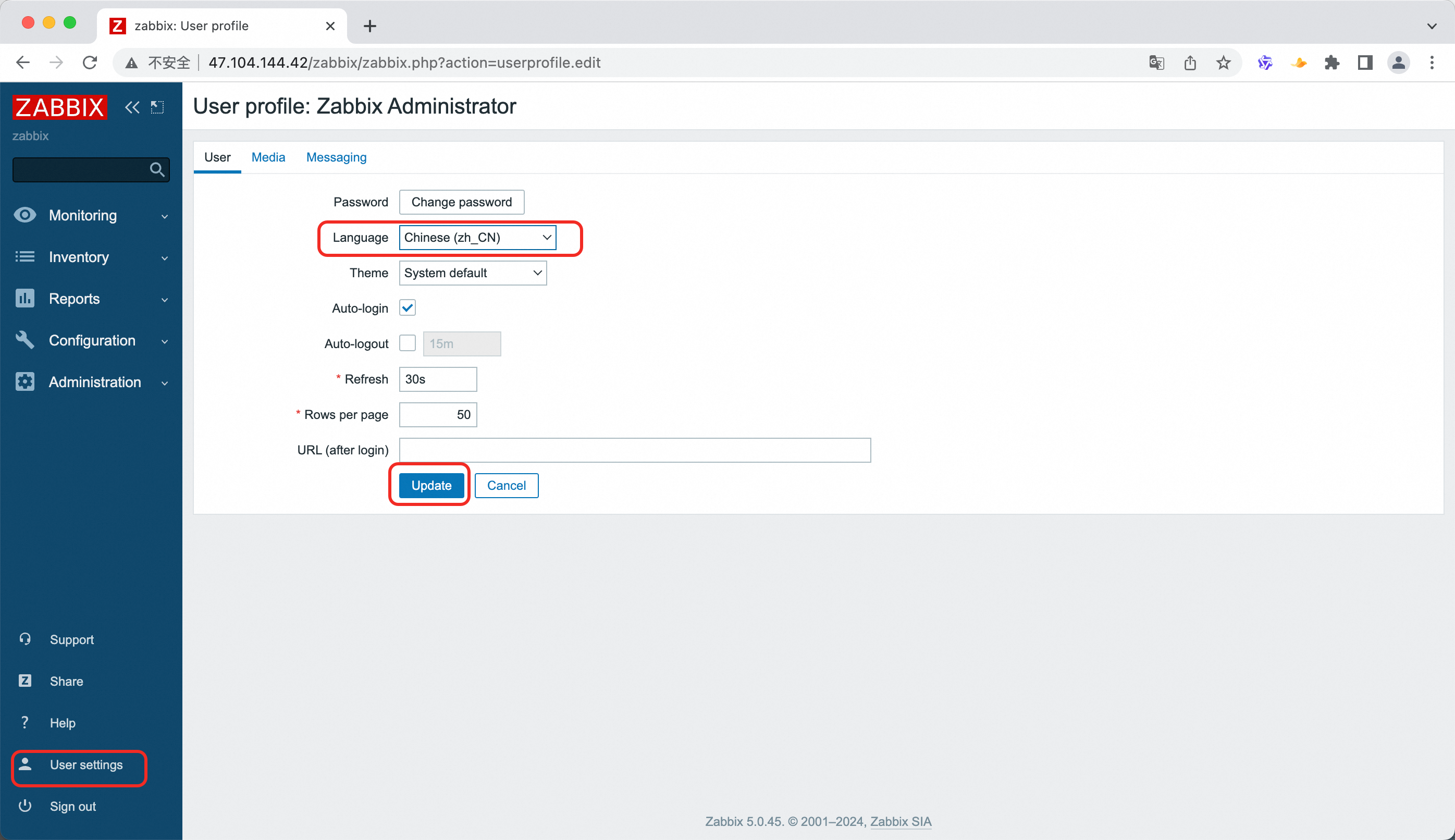Click the Refresh interval input field
The width and height of the screenshot is (1455, 840).
pos(438,379)
